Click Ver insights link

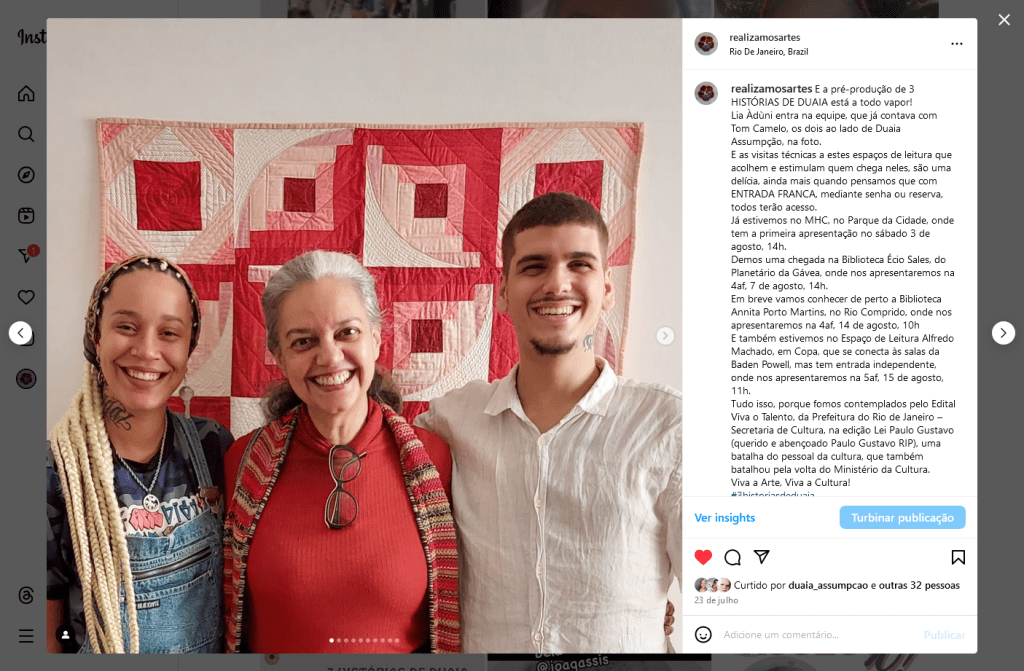[724, 517]
